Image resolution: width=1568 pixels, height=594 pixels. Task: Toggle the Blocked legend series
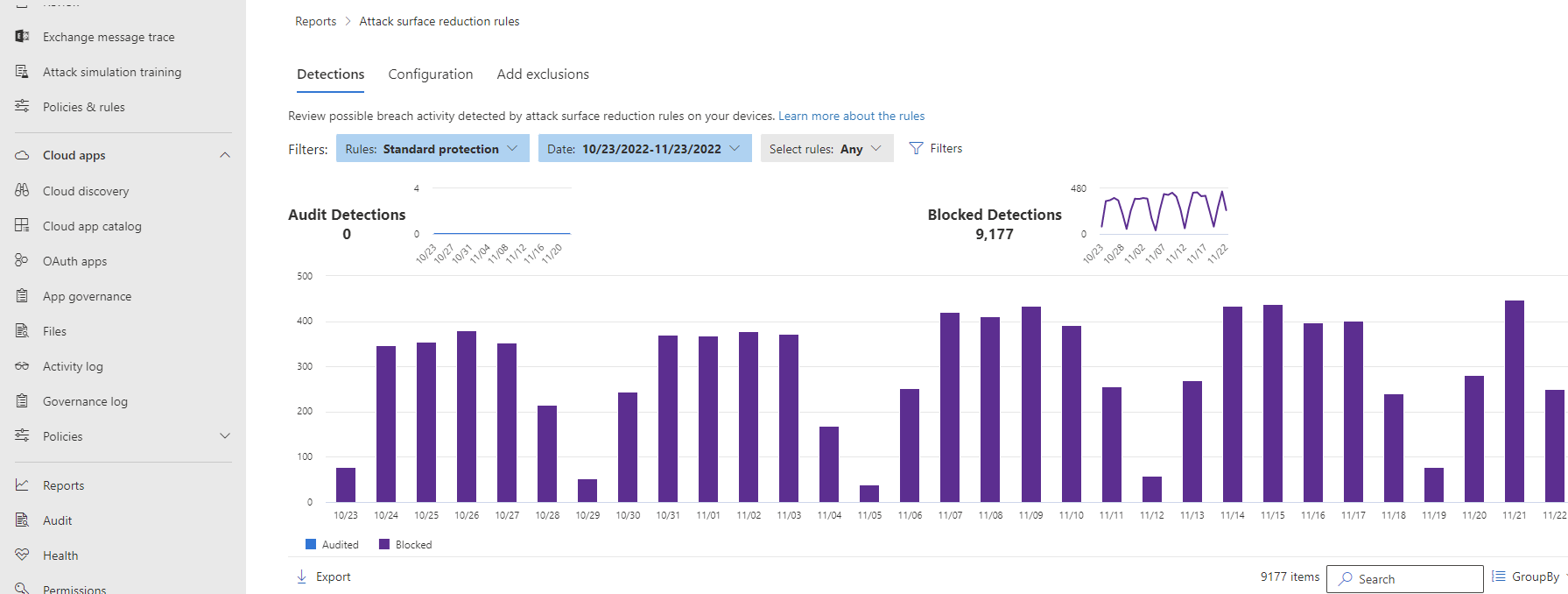pyautogui.click(x=405, y=544)
